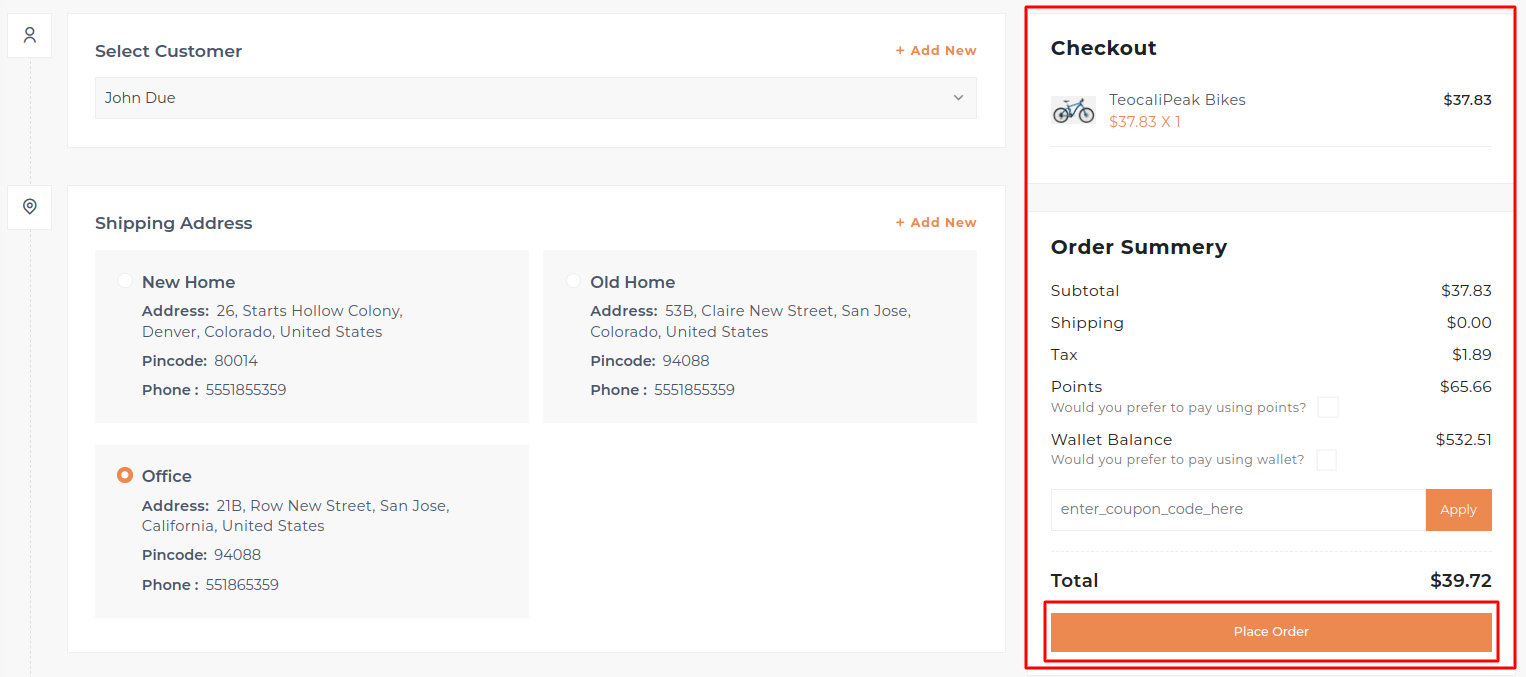Add New shipping address link

click(936, 223)
